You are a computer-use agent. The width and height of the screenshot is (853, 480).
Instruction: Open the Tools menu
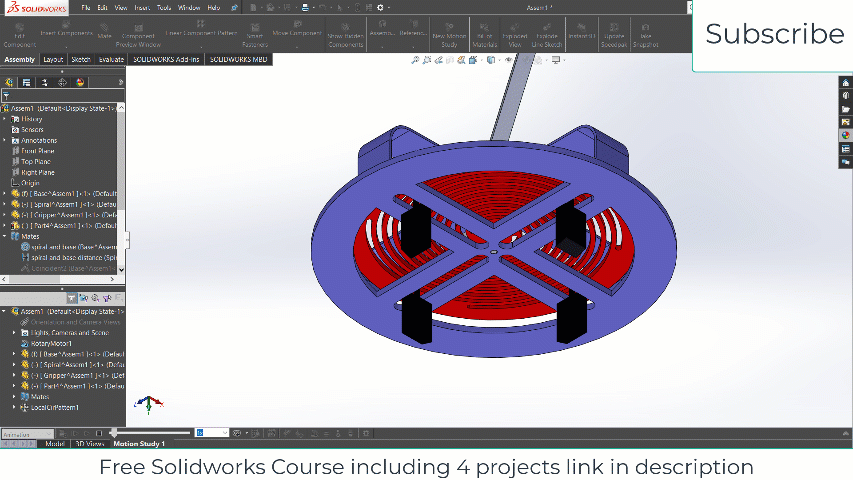164,8
